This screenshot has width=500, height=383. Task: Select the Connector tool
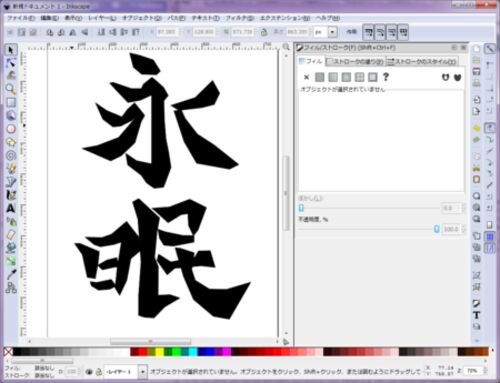coord(11,288)
